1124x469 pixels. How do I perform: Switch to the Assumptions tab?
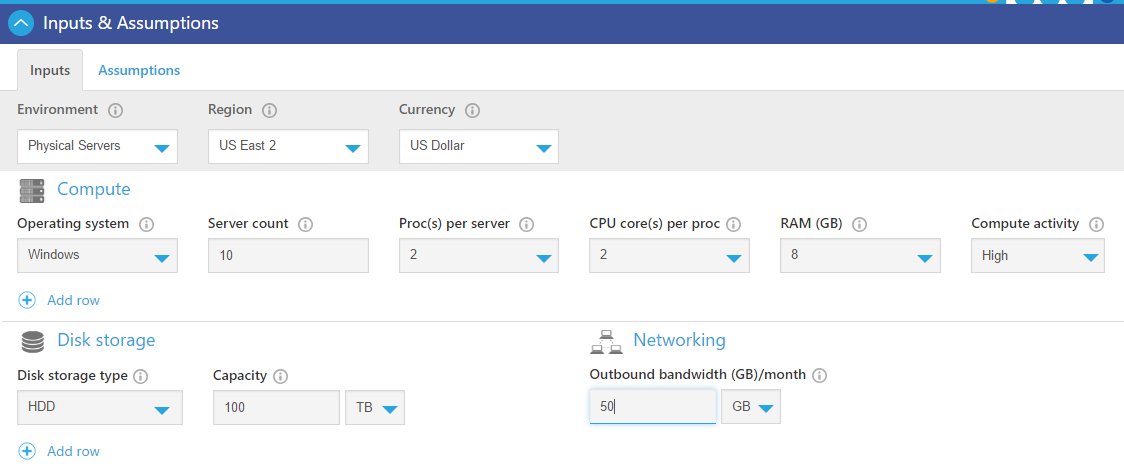point(139,70)
